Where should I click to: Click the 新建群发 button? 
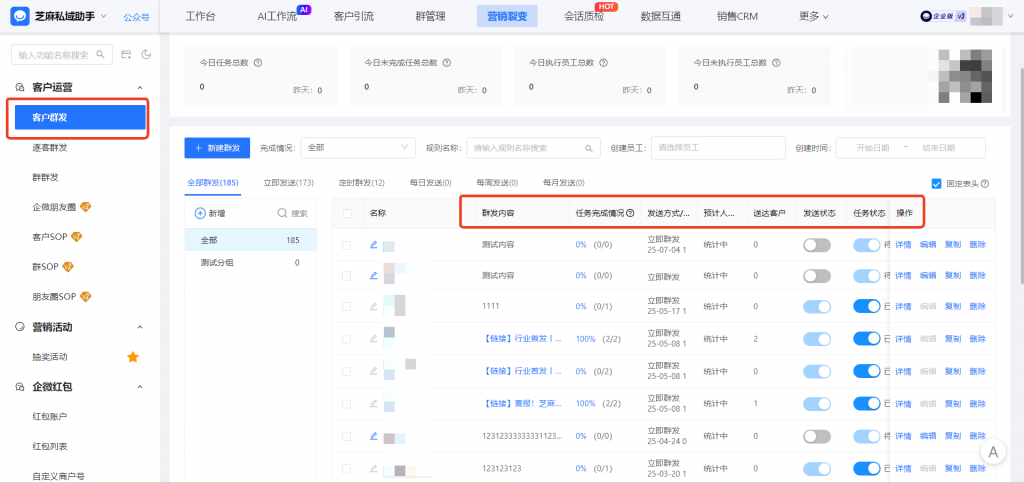pos(217,148)
